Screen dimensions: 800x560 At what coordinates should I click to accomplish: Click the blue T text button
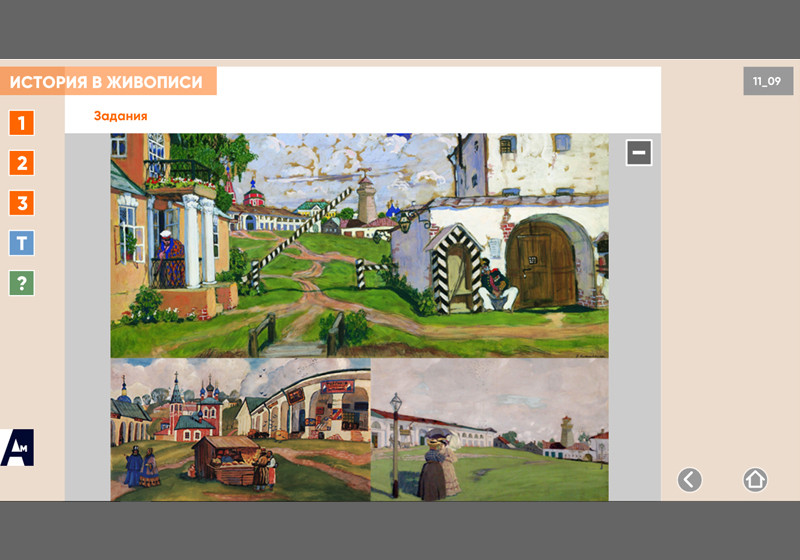click(x=22, y=243)
